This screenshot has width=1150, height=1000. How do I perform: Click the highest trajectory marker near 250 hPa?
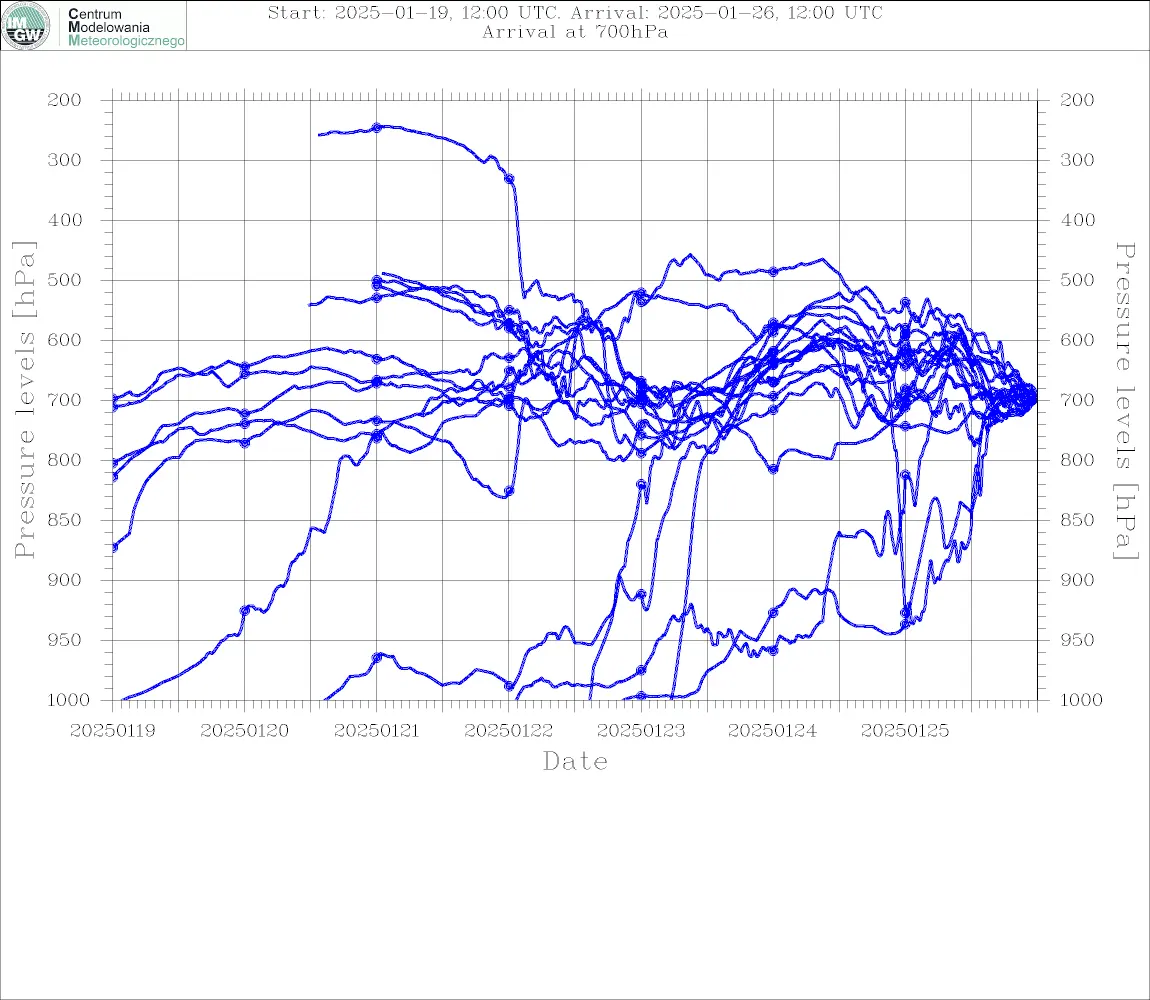coord(377,128)
